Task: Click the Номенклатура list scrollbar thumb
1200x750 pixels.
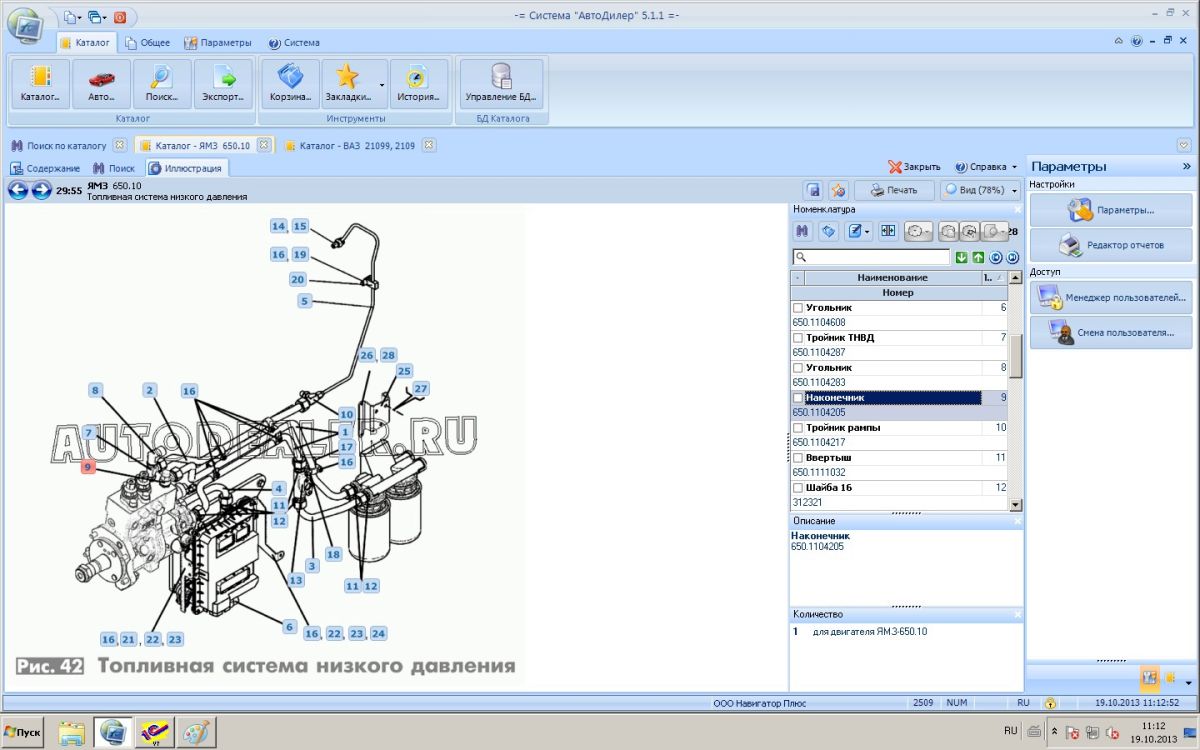Action: tap(1016, 357)
